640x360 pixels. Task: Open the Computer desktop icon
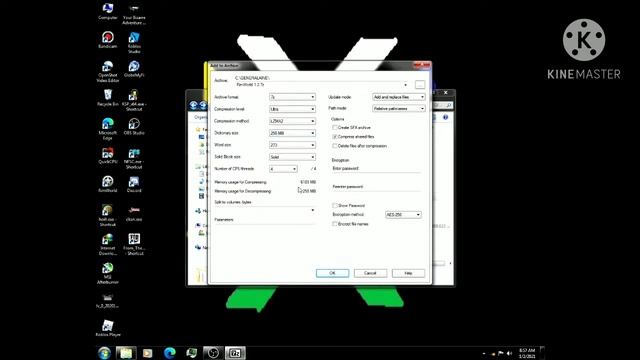click(x=108, y=11)
